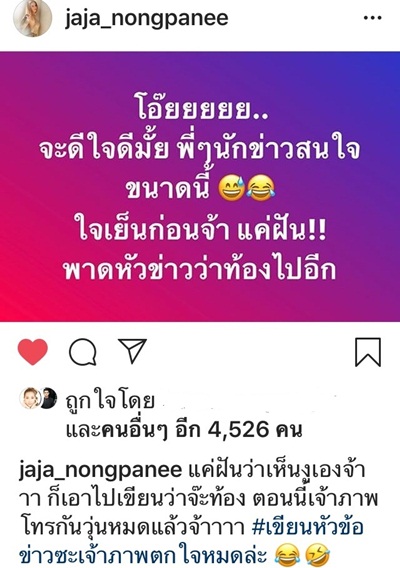Open the three-dot more options menu

372,18
